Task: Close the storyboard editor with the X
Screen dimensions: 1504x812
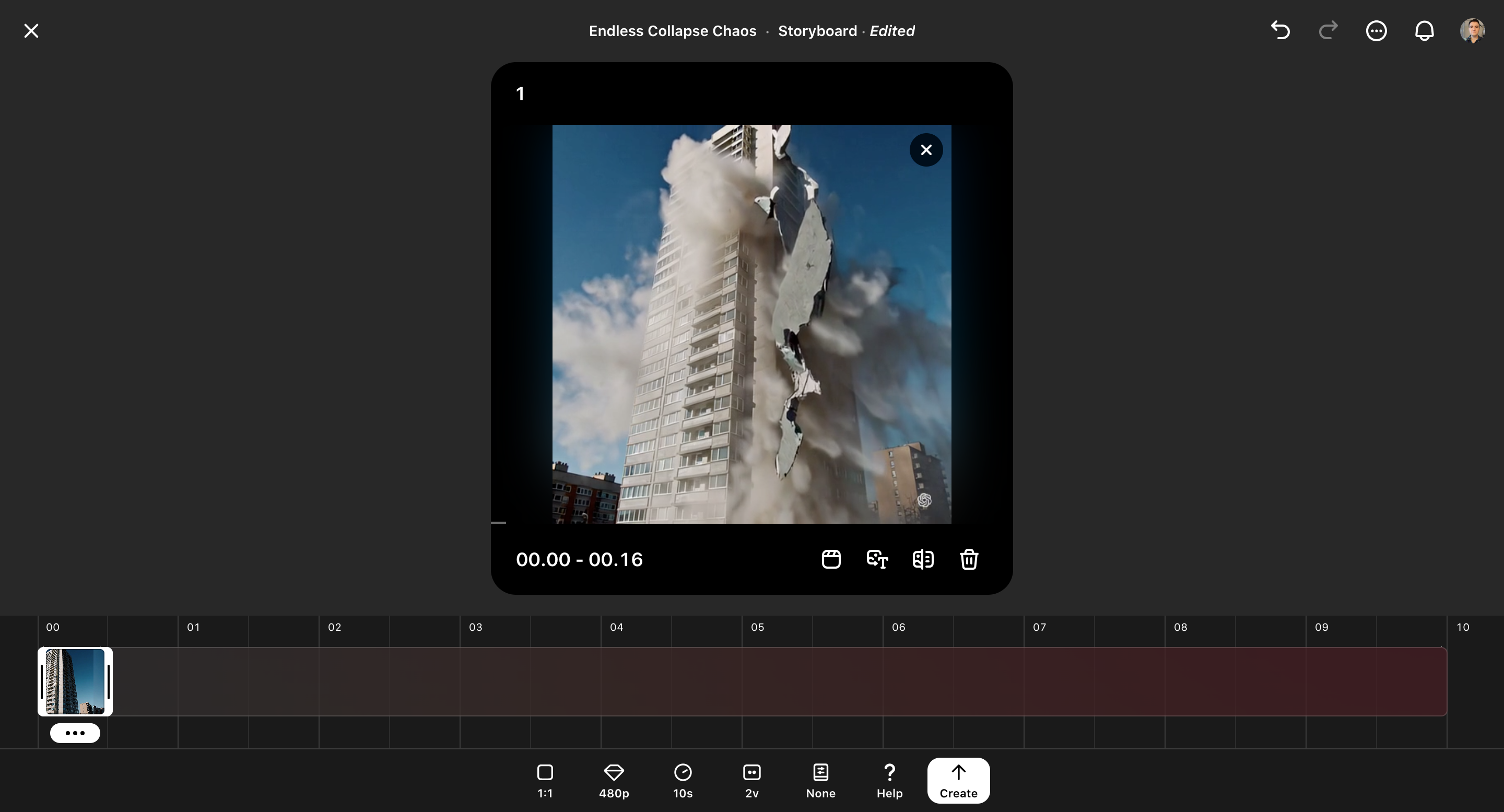Action: 31,31
